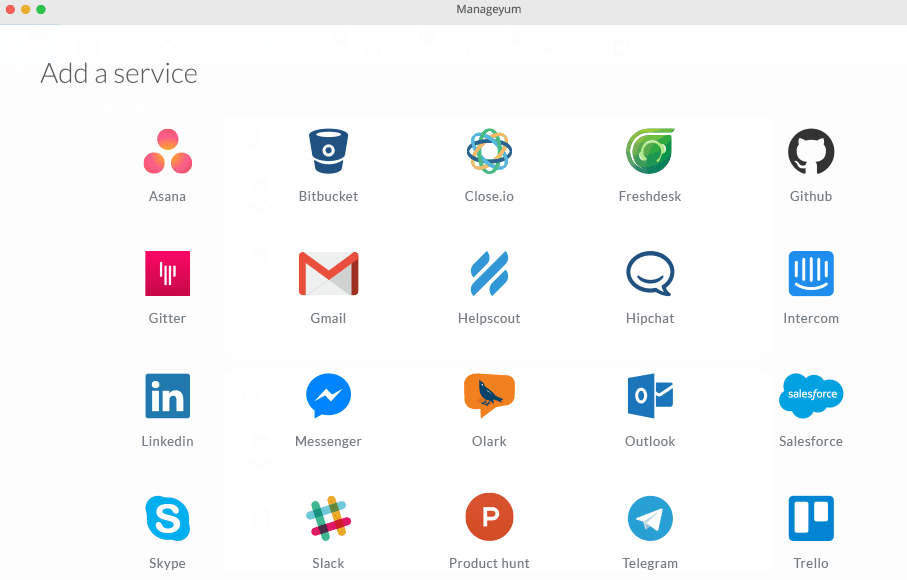Click the Trello label

pos(811,563)
